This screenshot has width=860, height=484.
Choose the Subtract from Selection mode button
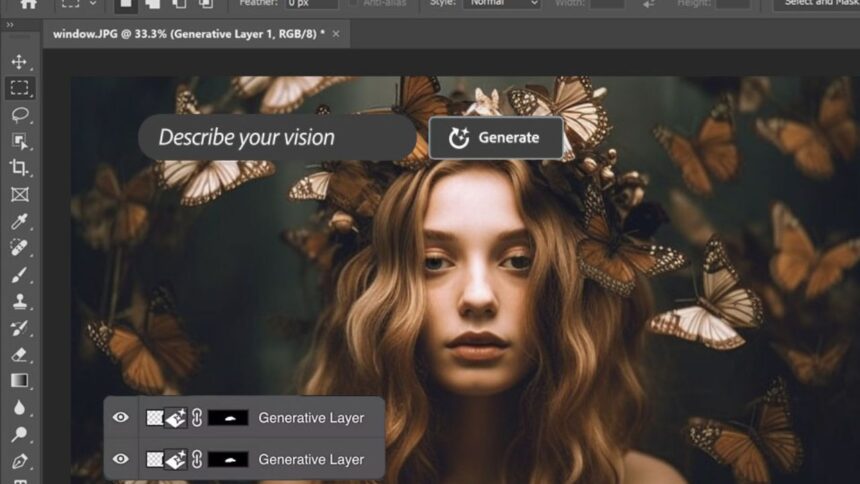tap(179, 4)
